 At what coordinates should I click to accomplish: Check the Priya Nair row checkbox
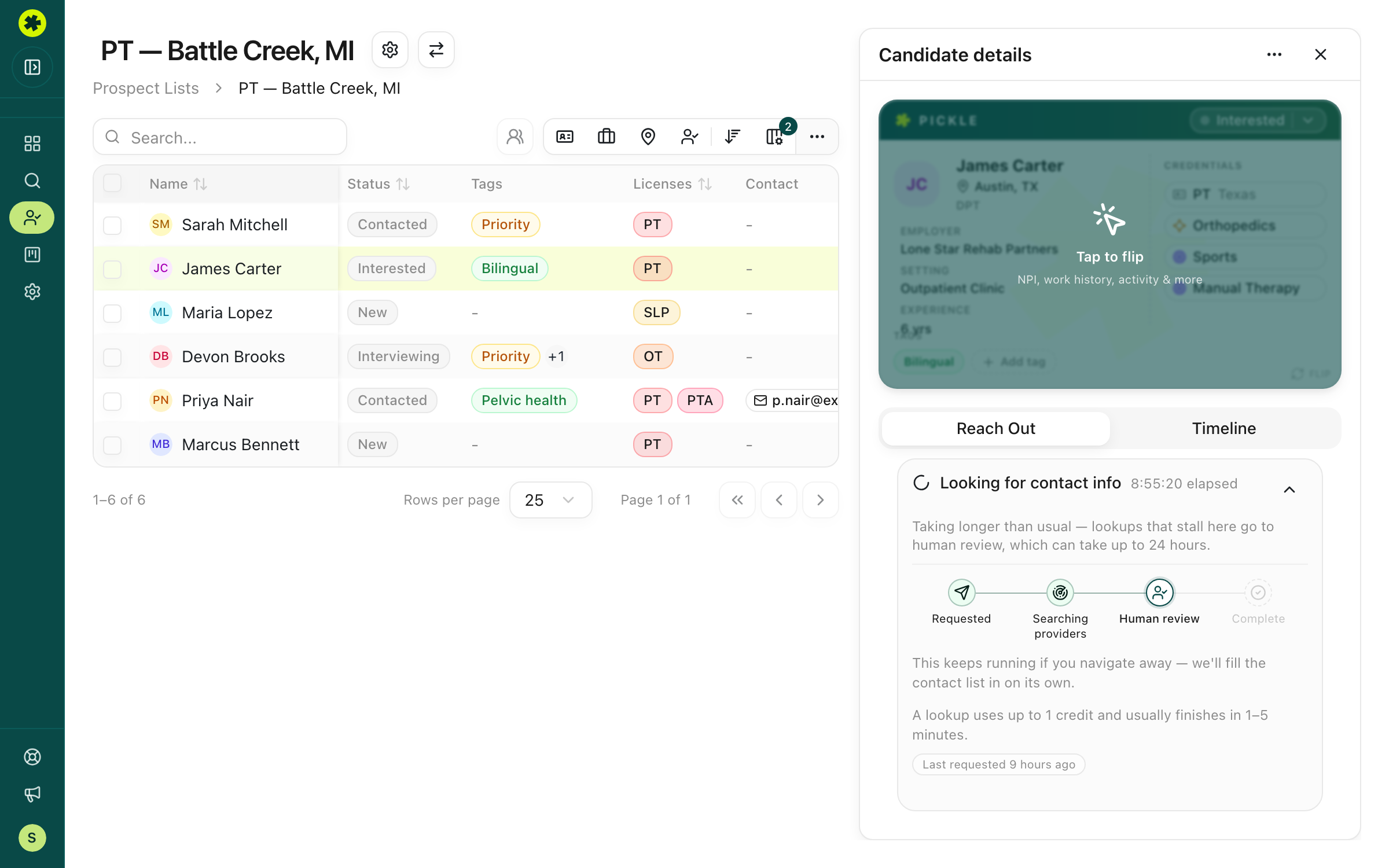112,401
